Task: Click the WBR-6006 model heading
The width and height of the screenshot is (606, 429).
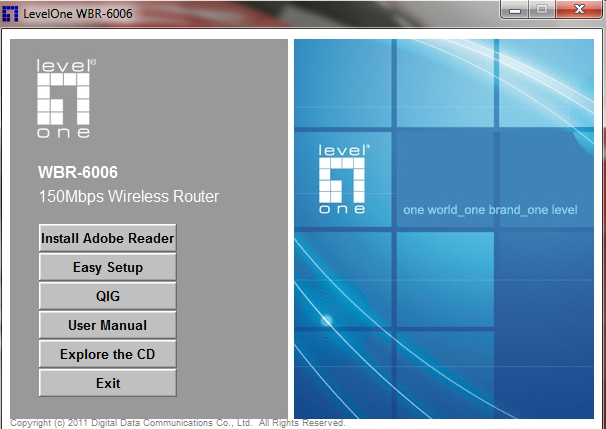Action: coord(78,172)
